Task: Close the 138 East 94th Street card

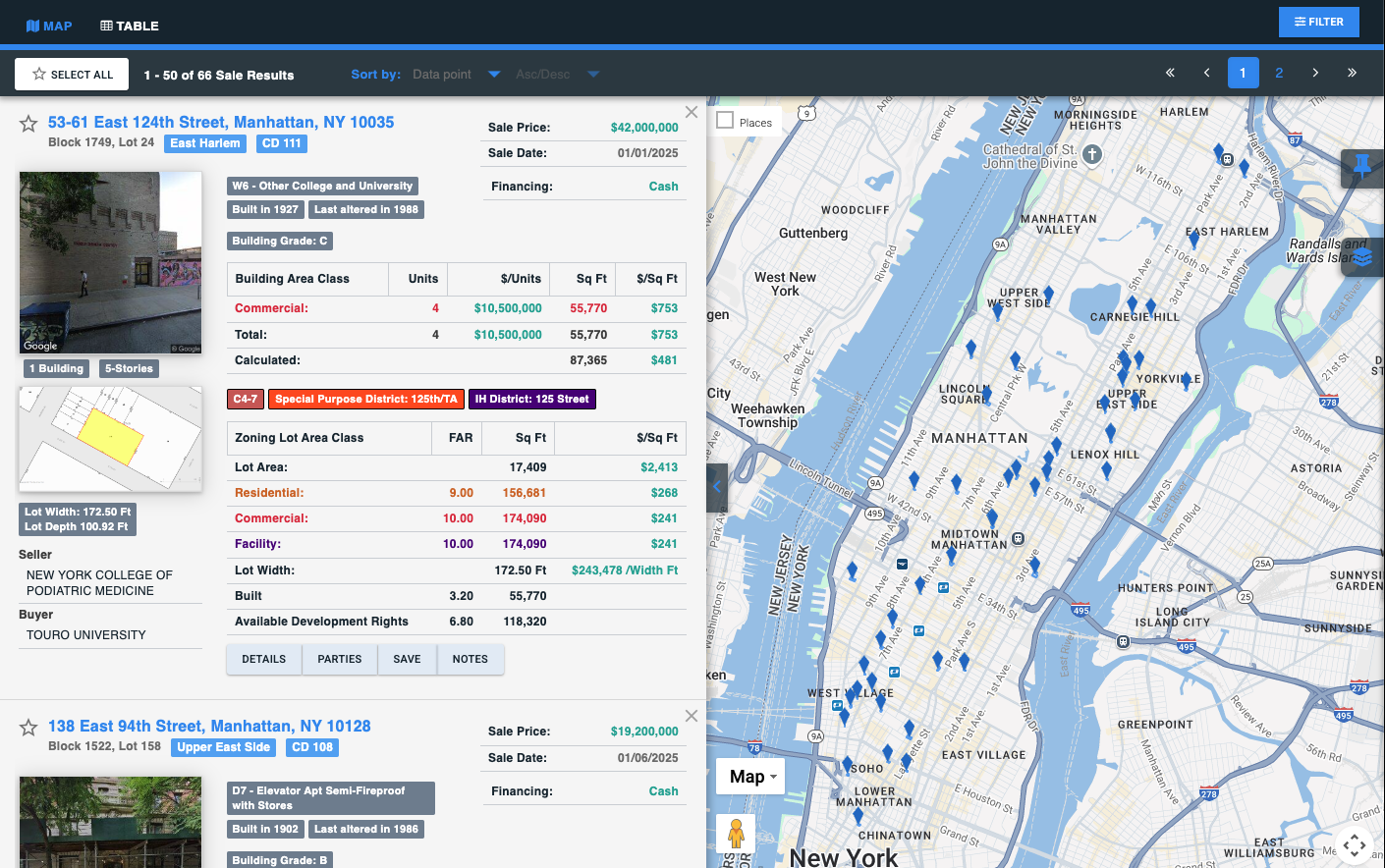Action: click(x=692, y=716)
